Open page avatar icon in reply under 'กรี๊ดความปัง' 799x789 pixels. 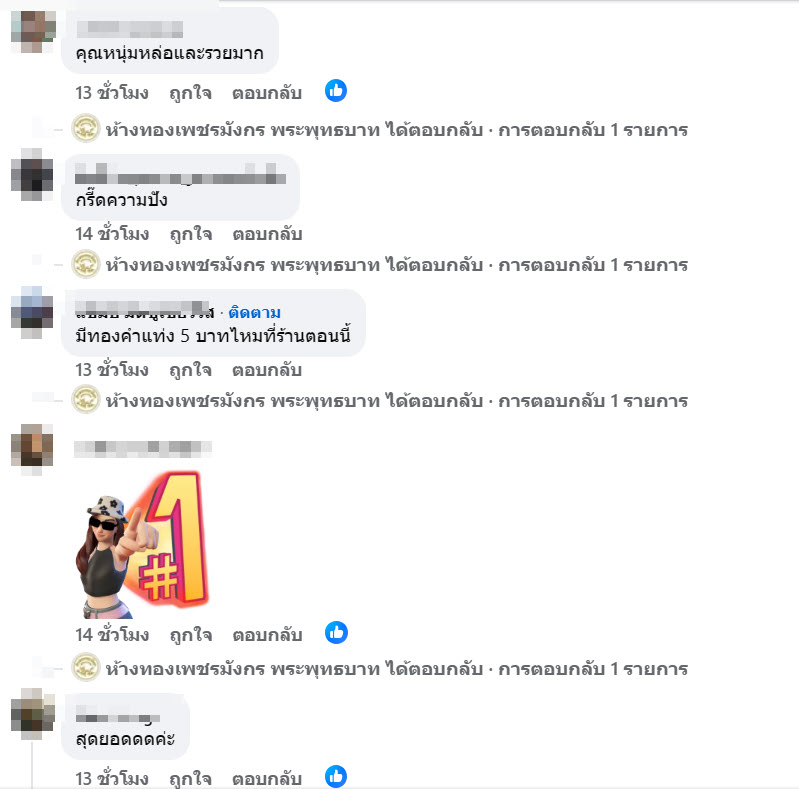(86, 264)
